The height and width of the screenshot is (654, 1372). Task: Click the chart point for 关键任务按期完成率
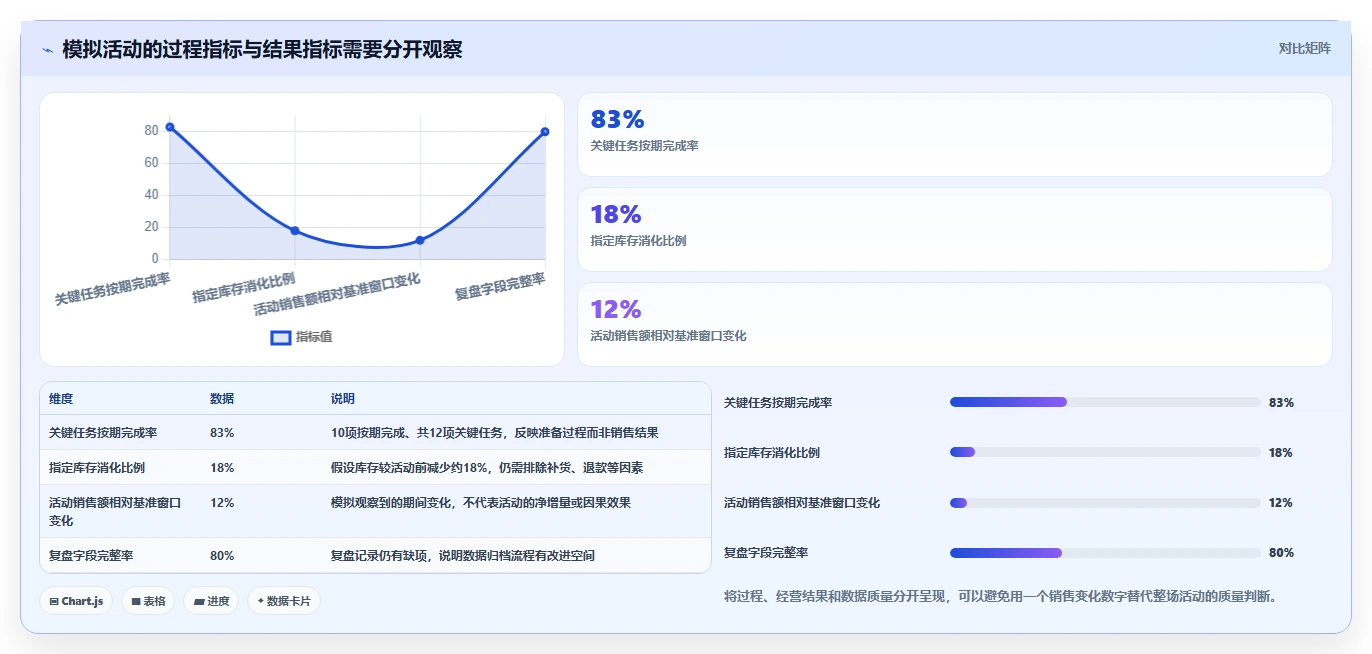tap(170, 127)
